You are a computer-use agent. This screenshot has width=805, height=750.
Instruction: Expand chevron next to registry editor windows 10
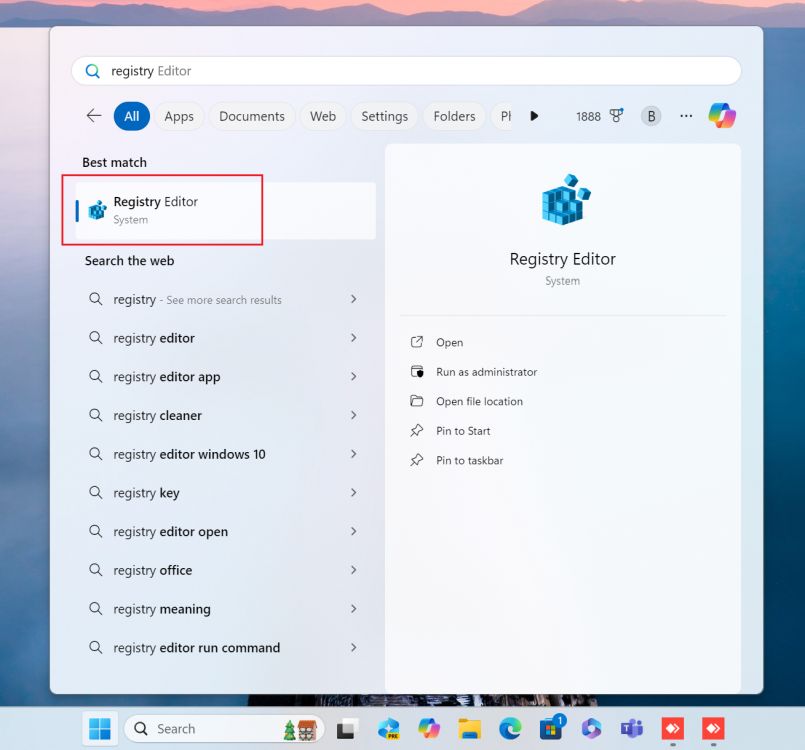[x=353, y=454]
